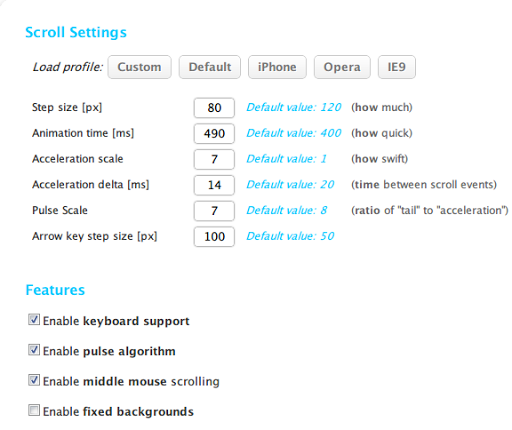The width and height of the screenshot is (512, 430).
Task: Focus the Acceleration scale field
Action: (214, 159)
